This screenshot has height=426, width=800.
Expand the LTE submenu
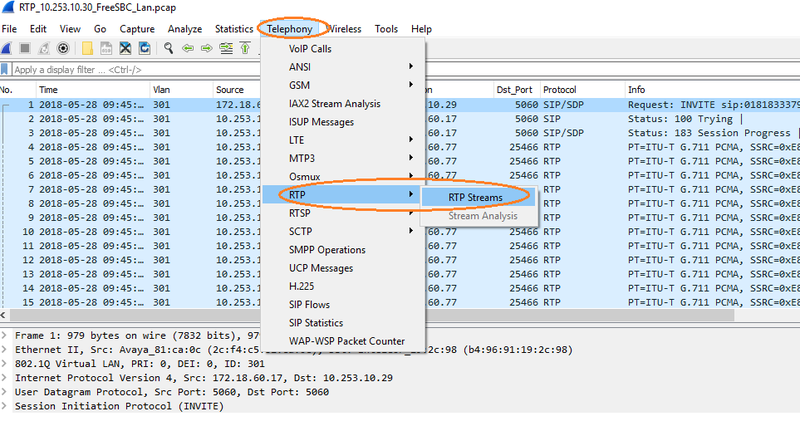click(x=343, y=140)
